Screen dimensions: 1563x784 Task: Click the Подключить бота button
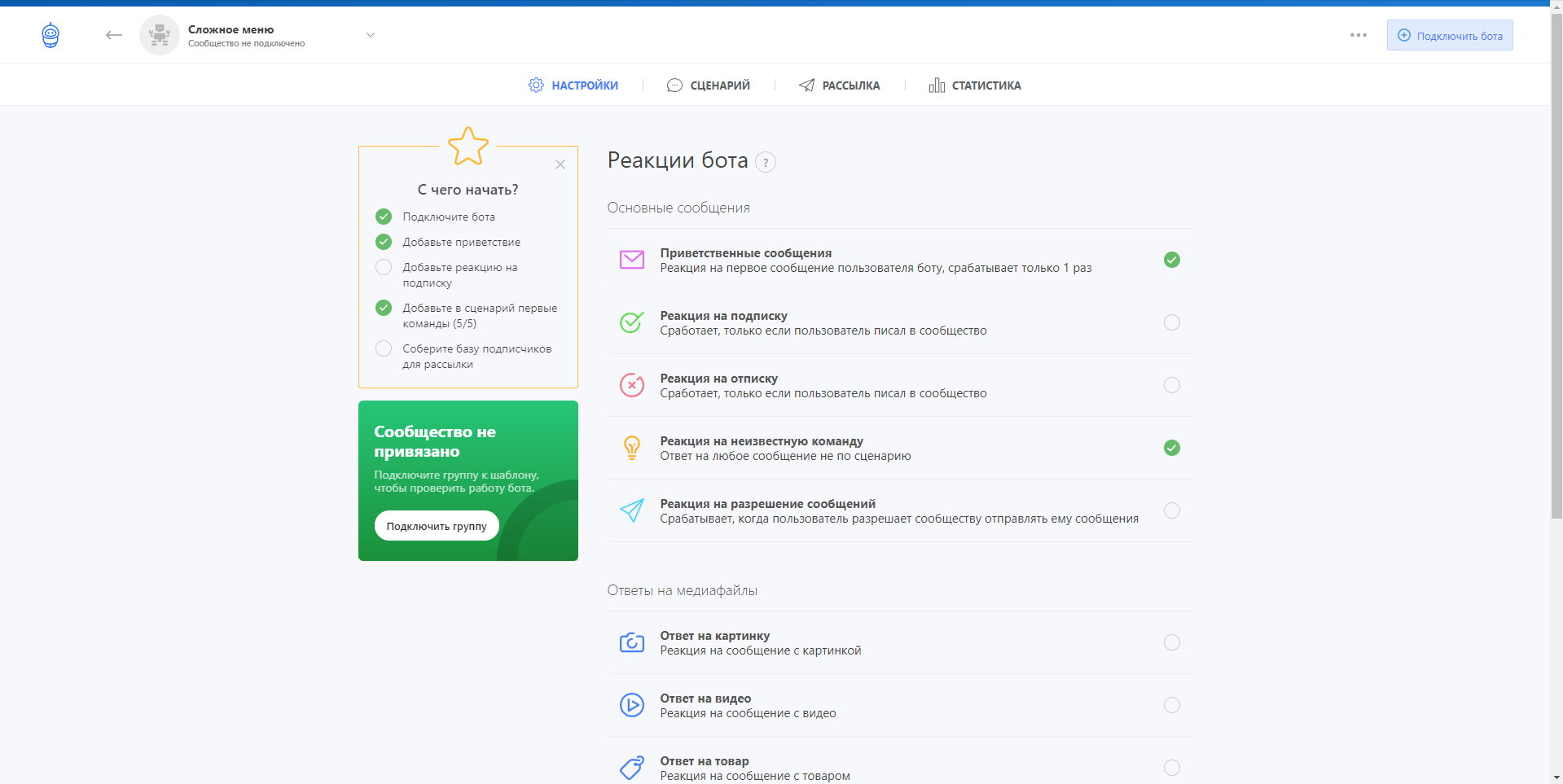coord(1450,35)
